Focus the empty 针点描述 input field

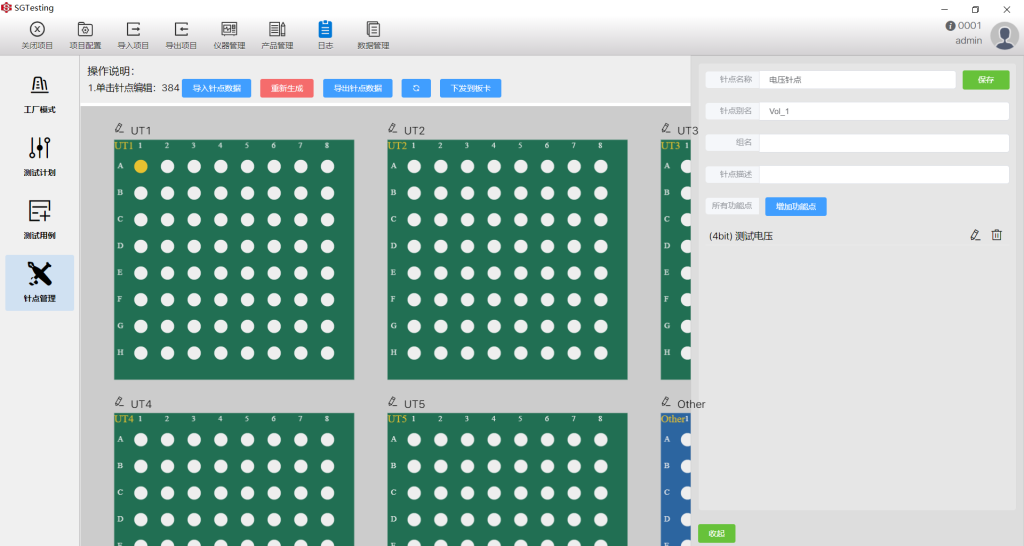(884, 174)
